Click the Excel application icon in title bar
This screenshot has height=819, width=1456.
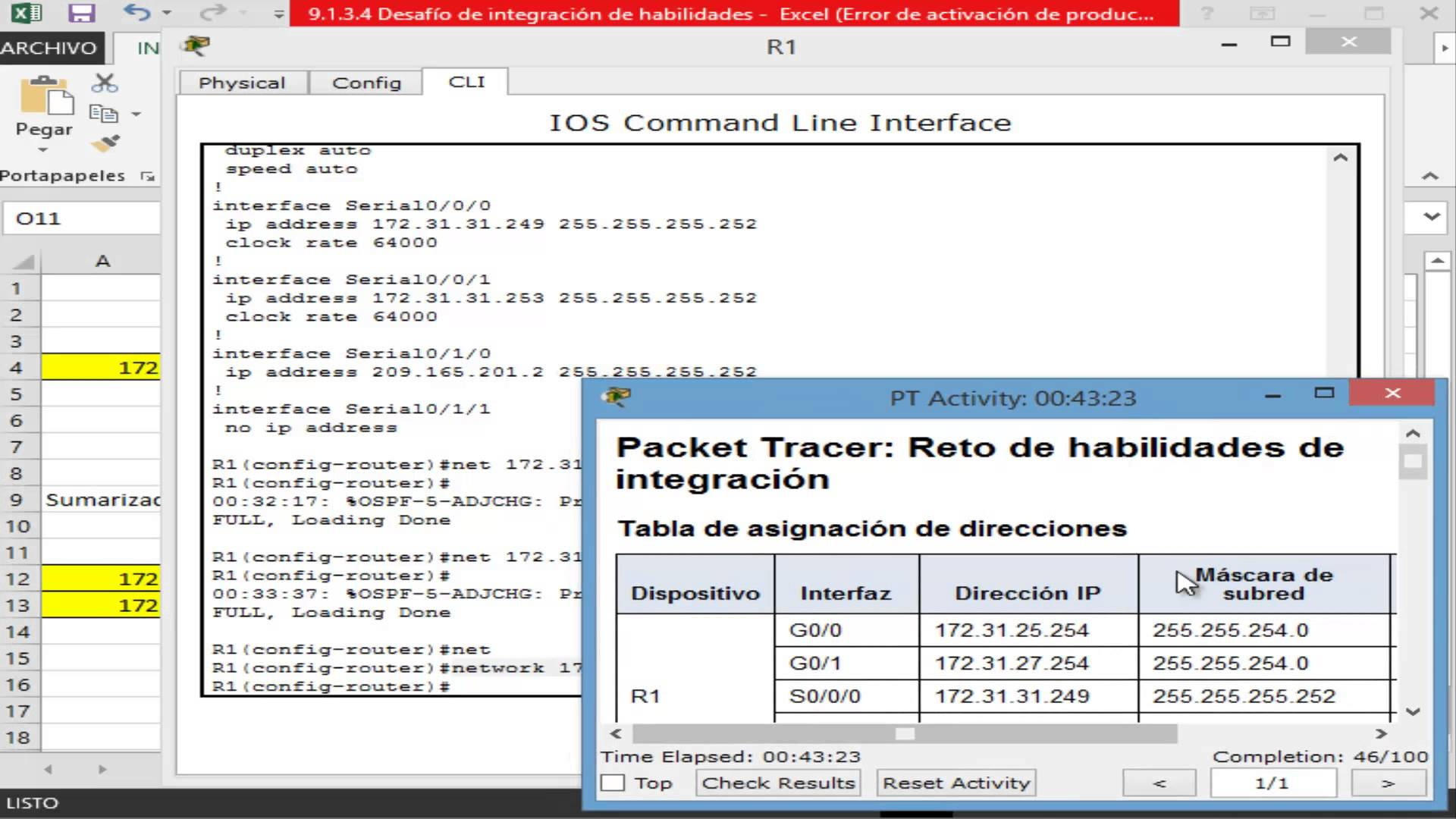(27, 13)
